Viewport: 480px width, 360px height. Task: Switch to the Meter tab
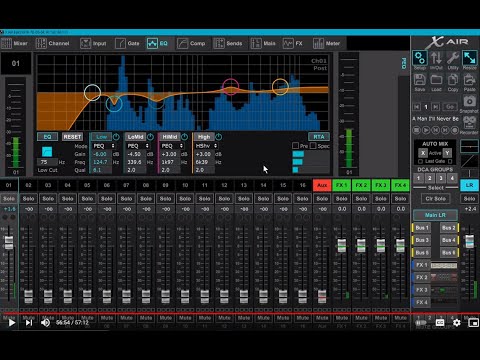[x=326, y=43]
